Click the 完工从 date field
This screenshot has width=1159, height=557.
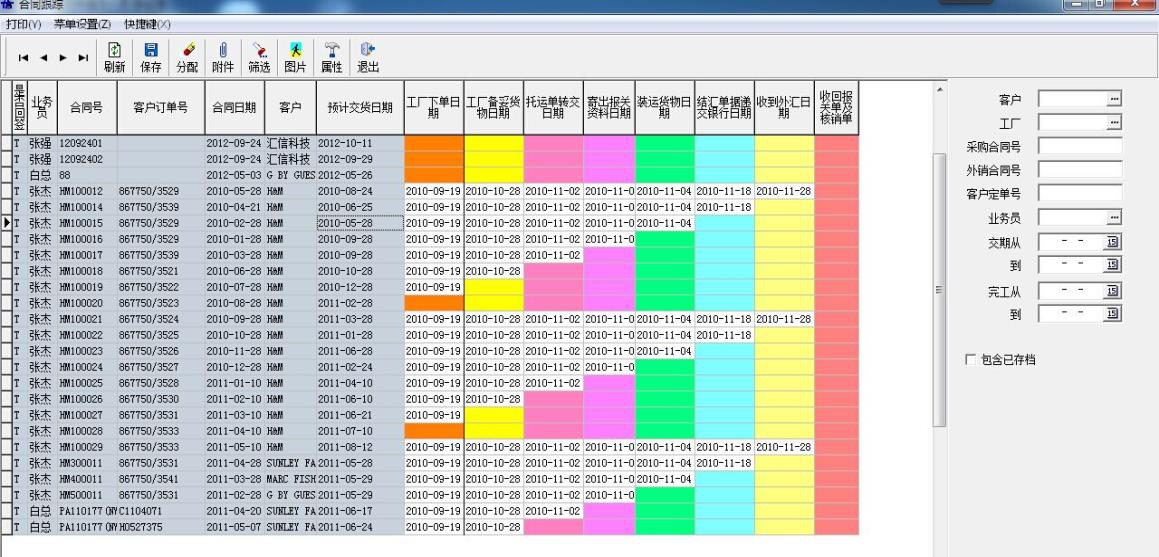click(x=1072, y=290)
